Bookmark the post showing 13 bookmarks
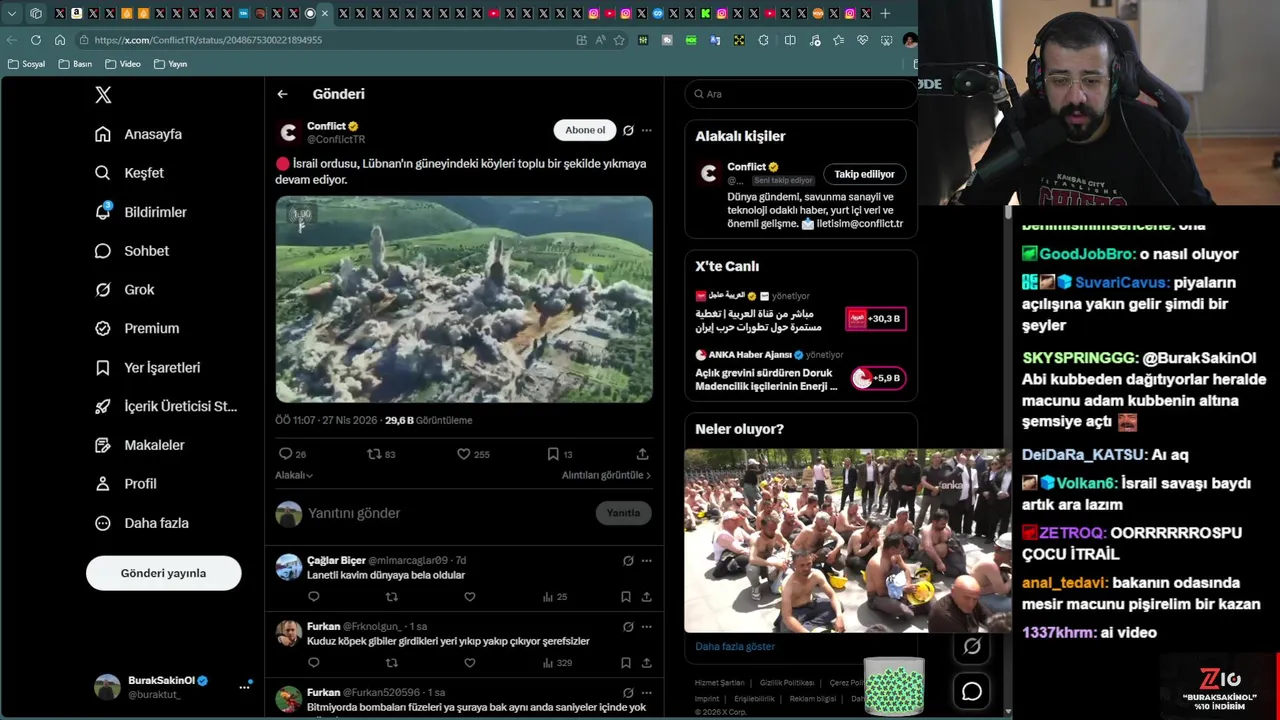 552,454
